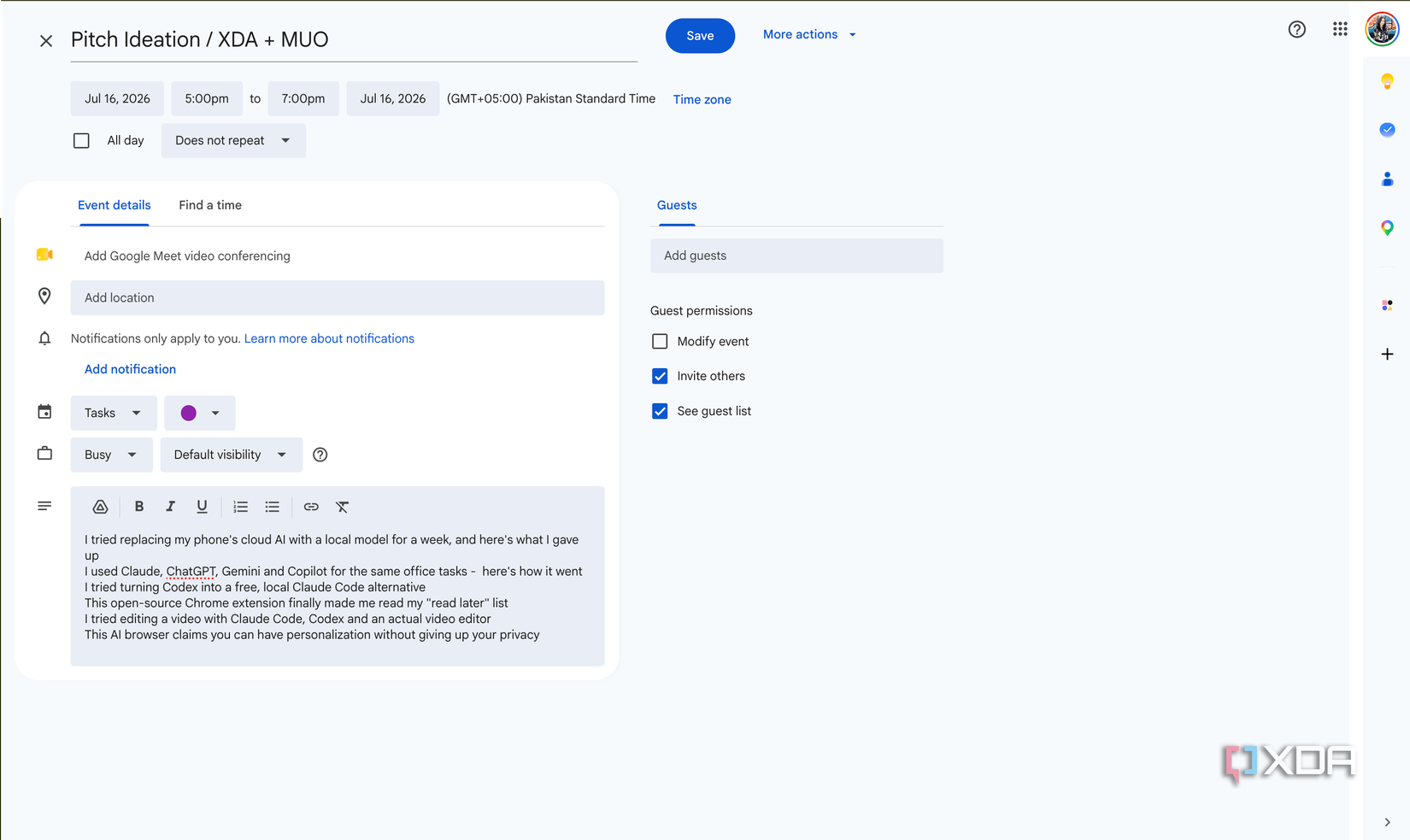Screen dimensions: 1410x840
Task: Pick the start date Jul 16, 2026
Action: pyautogui.click(x=117, y=98)
